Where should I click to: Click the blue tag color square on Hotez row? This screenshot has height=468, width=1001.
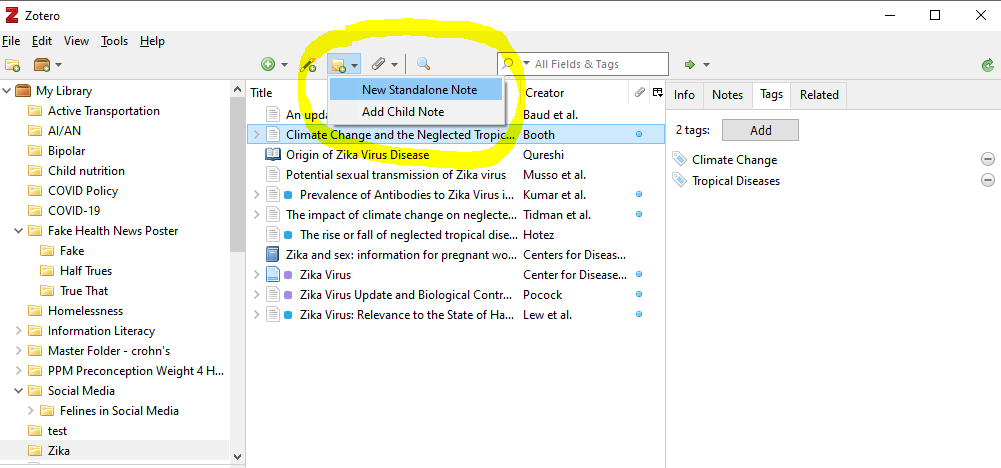coord(288,234)
